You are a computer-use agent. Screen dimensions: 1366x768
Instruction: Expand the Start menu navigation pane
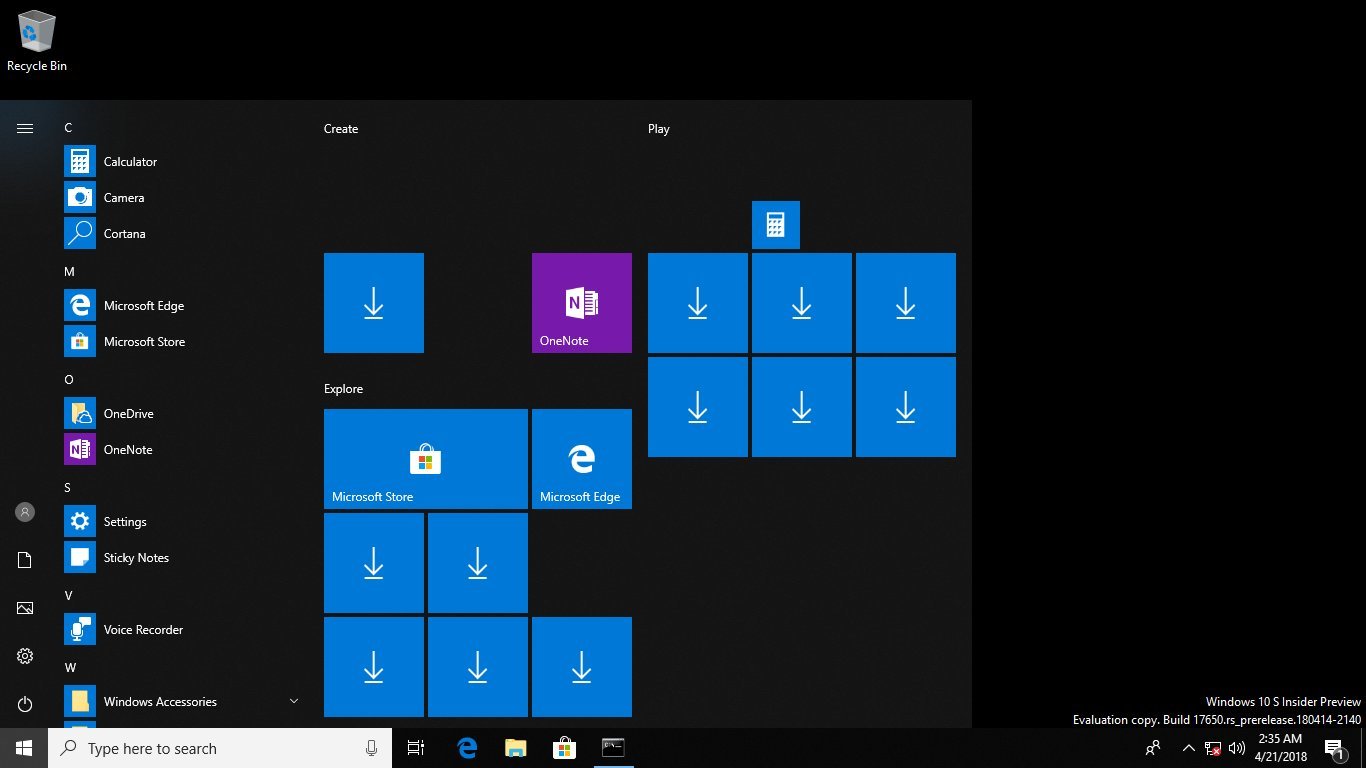[x=24, y=128]
